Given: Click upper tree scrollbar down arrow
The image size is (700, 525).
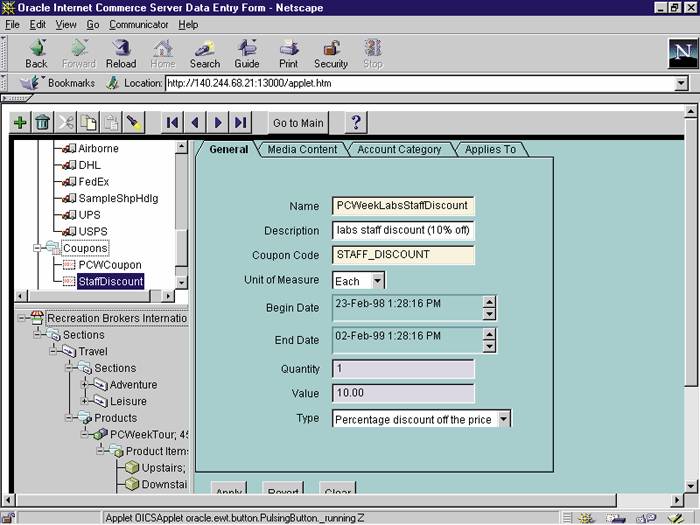Looking at the screenshot, I should [181, 282].
